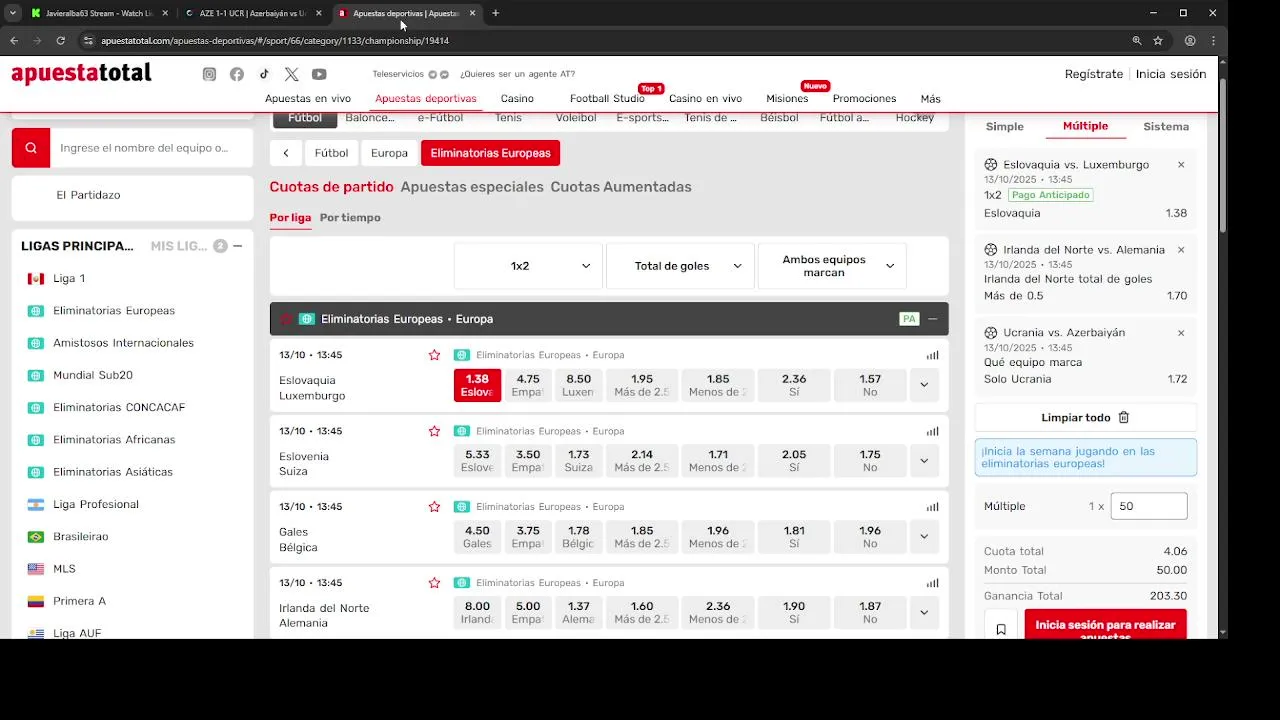Viewport: 1280px width, 720px height.
Task: Select 4.50 Gales win odds
Action: click(477, 537)
